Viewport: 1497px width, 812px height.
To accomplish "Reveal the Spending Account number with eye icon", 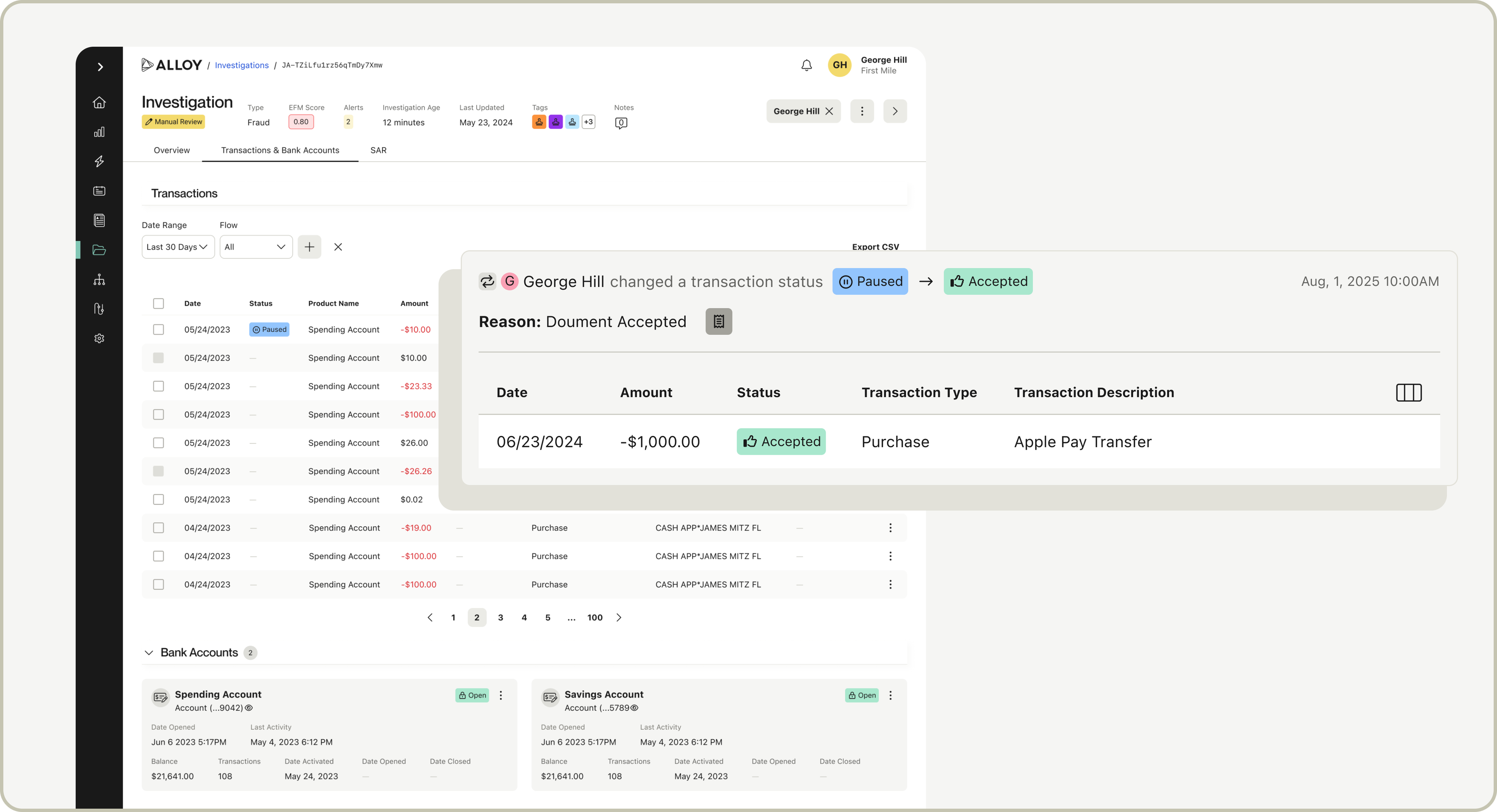I will [249, 708].
